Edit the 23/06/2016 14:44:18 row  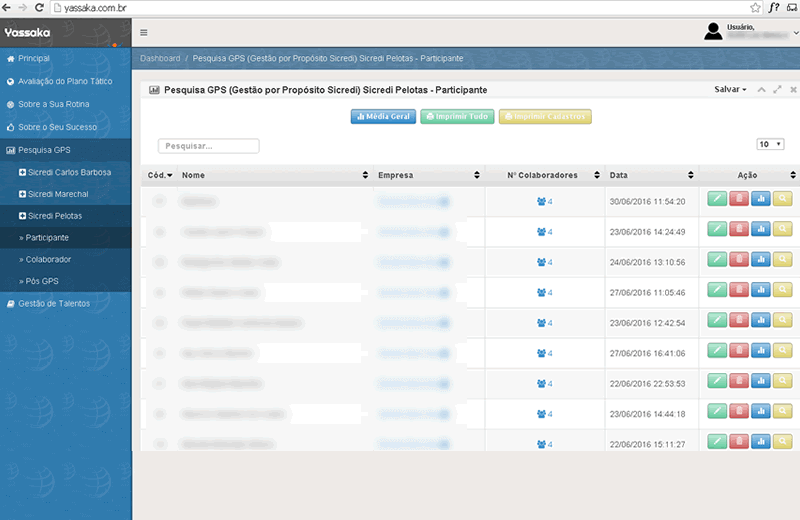tap(717, 411)
